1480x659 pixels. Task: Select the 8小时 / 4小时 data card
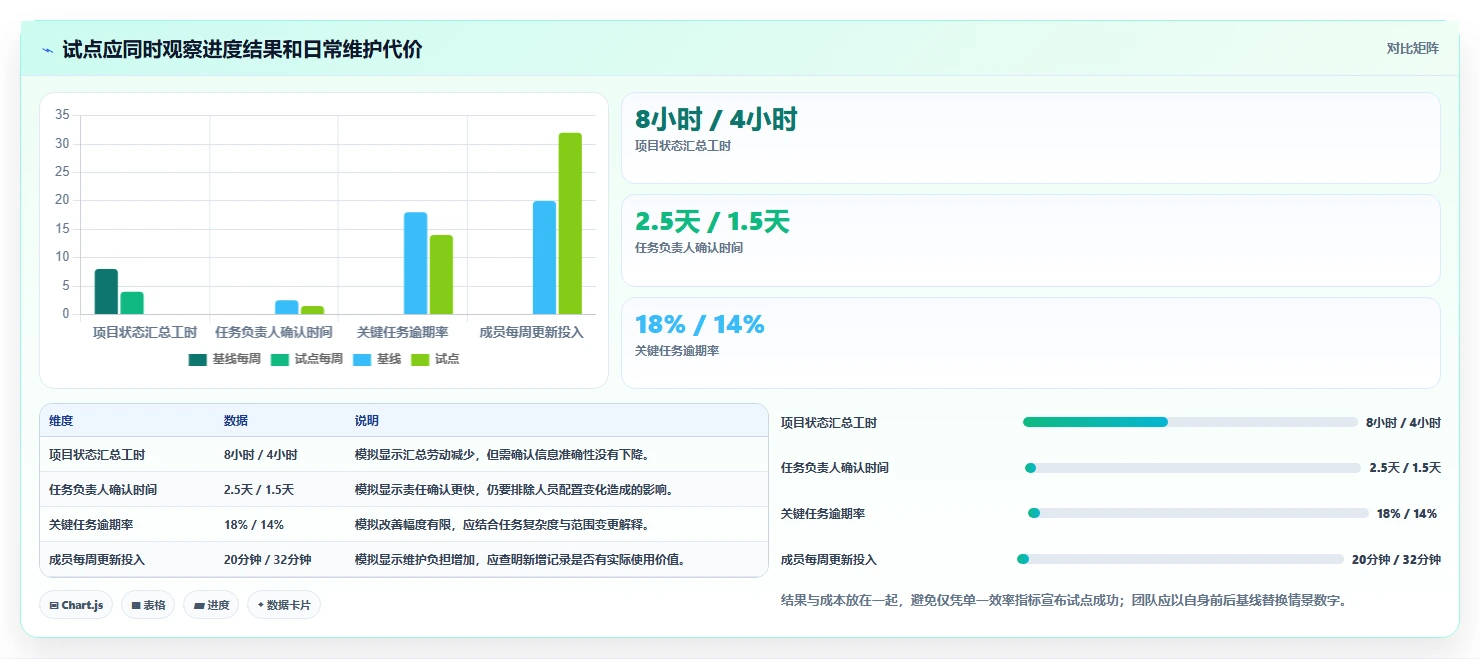(1031, 138)
